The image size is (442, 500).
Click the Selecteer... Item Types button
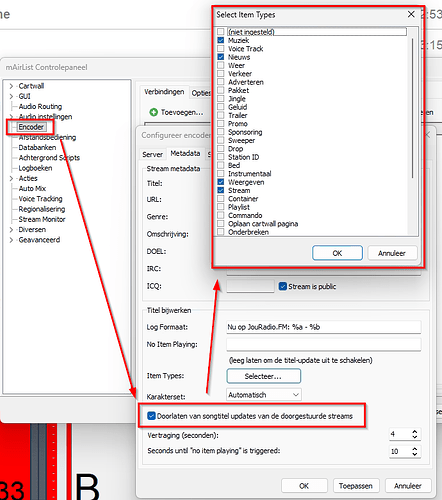(x=264, y=376)
